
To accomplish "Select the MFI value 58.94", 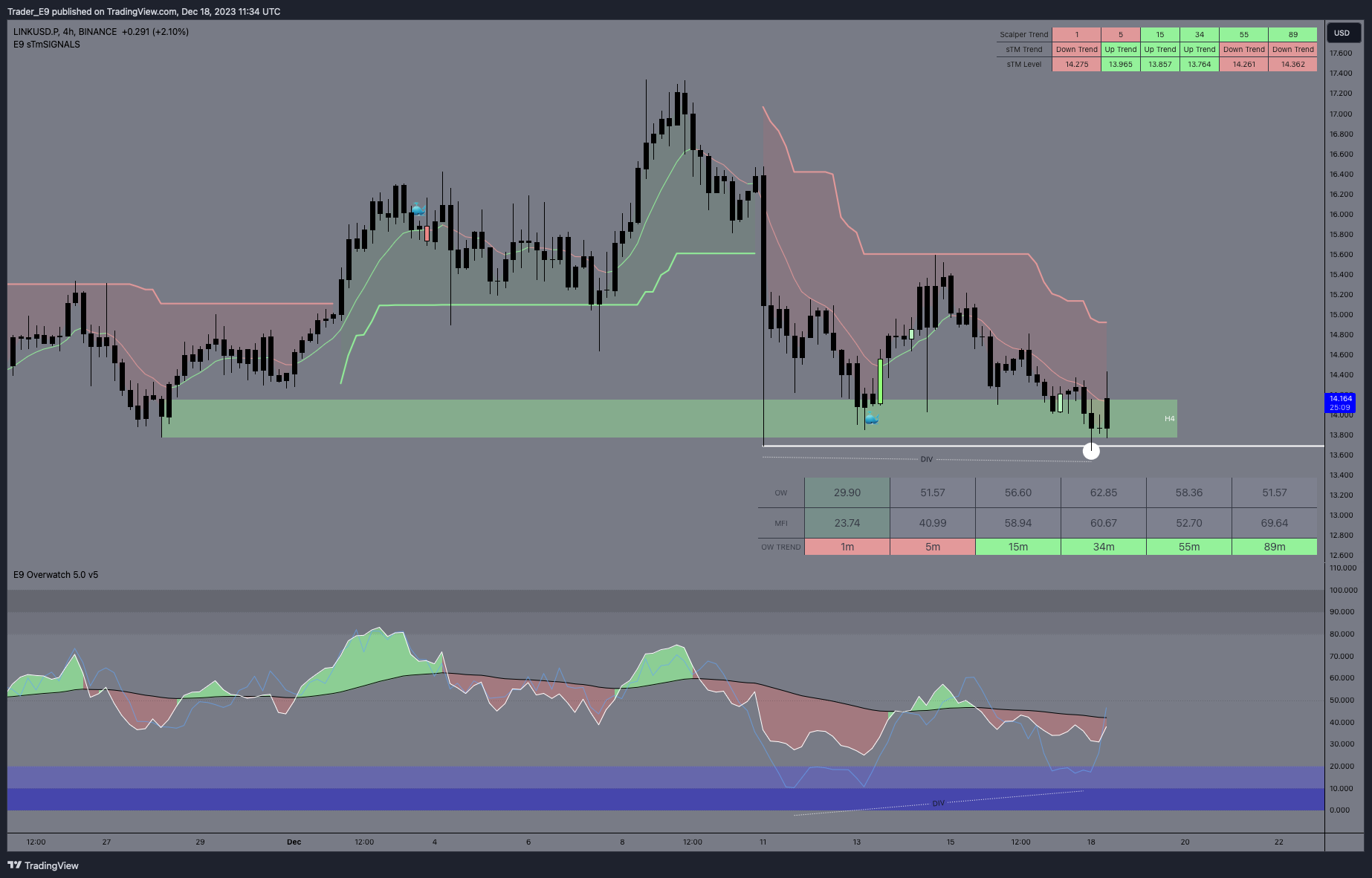I will [1018, 523].
